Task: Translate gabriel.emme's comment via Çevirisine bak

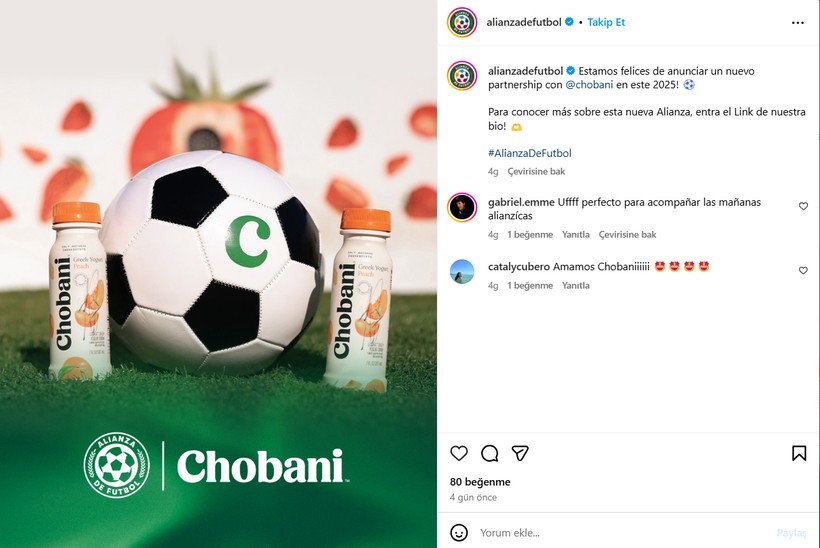Action: 628,235
